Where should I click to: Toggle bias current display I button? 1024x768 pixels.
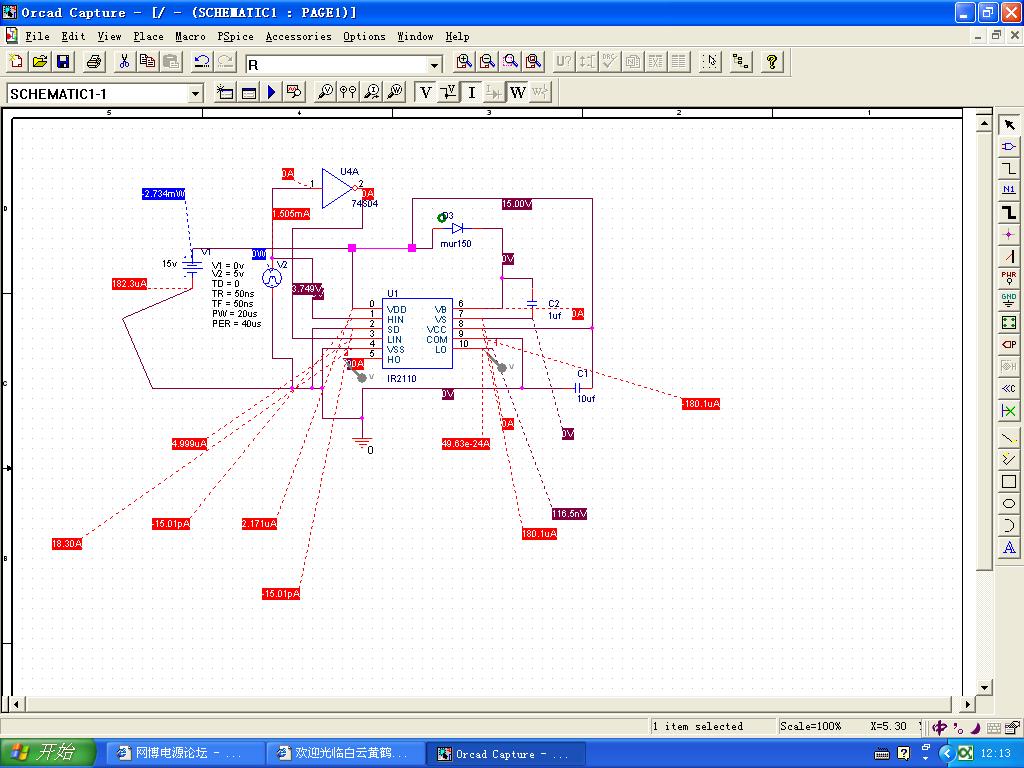pos(472,92)
